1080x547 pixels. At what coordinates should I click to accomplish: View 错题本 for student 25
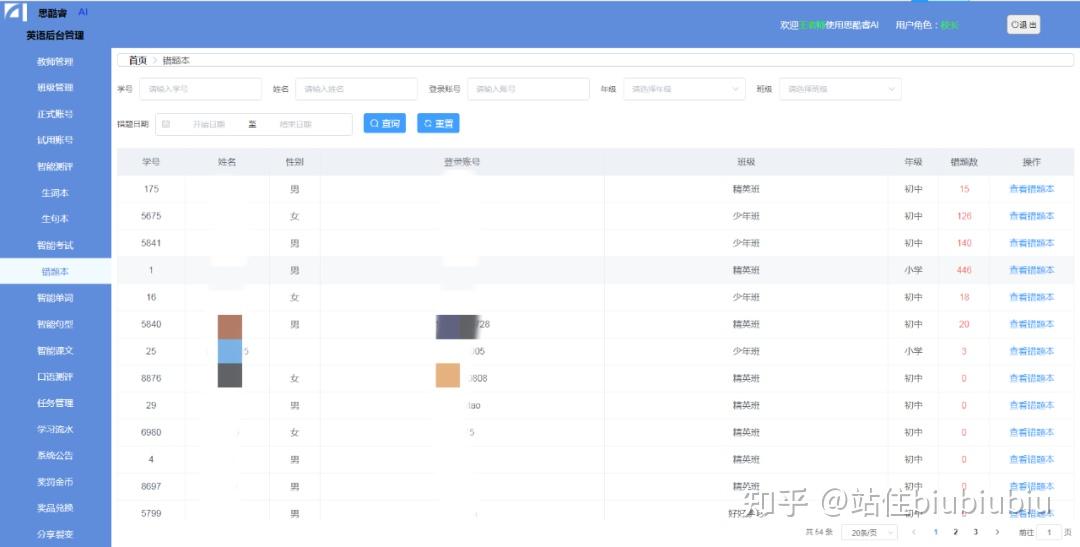[1031, 351]
